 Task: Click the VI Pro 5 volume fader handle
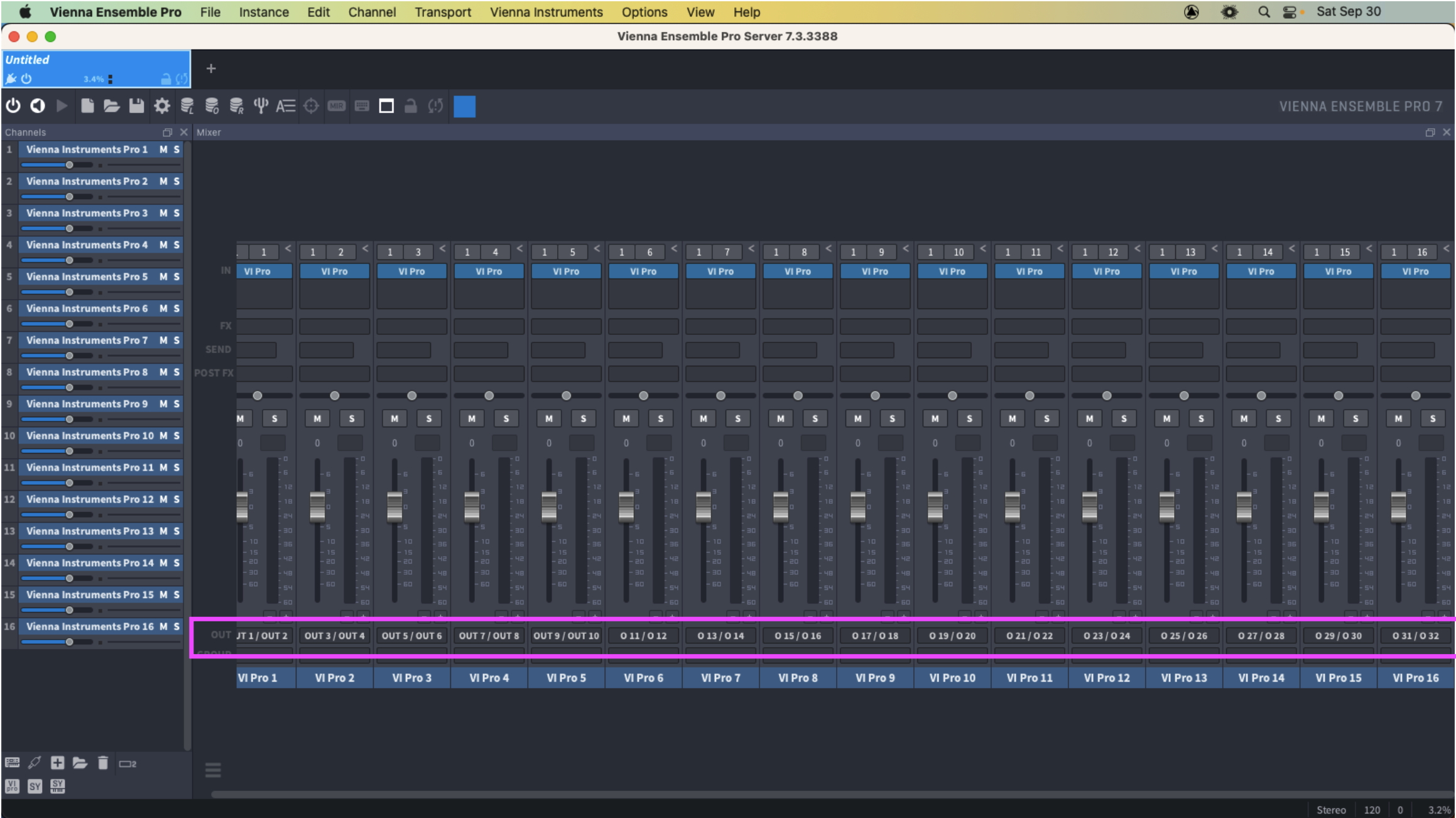point(549,506)
